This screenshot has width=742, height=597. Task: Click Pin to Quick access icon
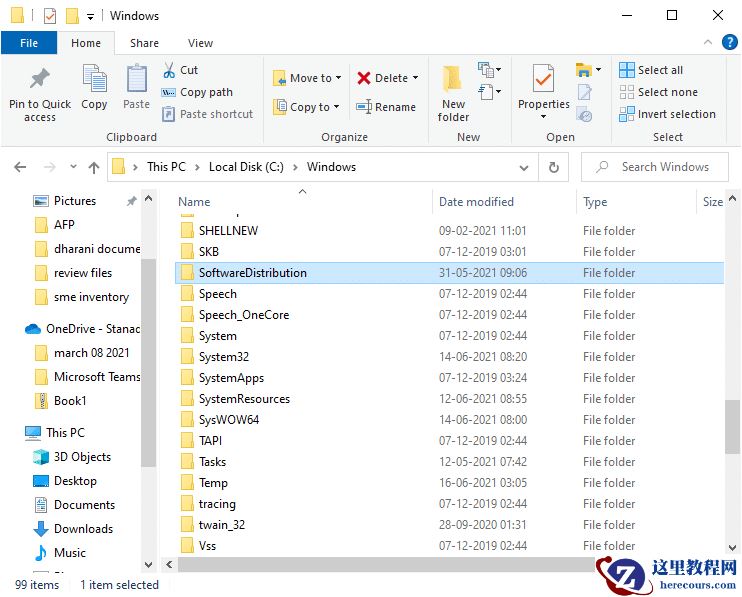pos(40,78)
